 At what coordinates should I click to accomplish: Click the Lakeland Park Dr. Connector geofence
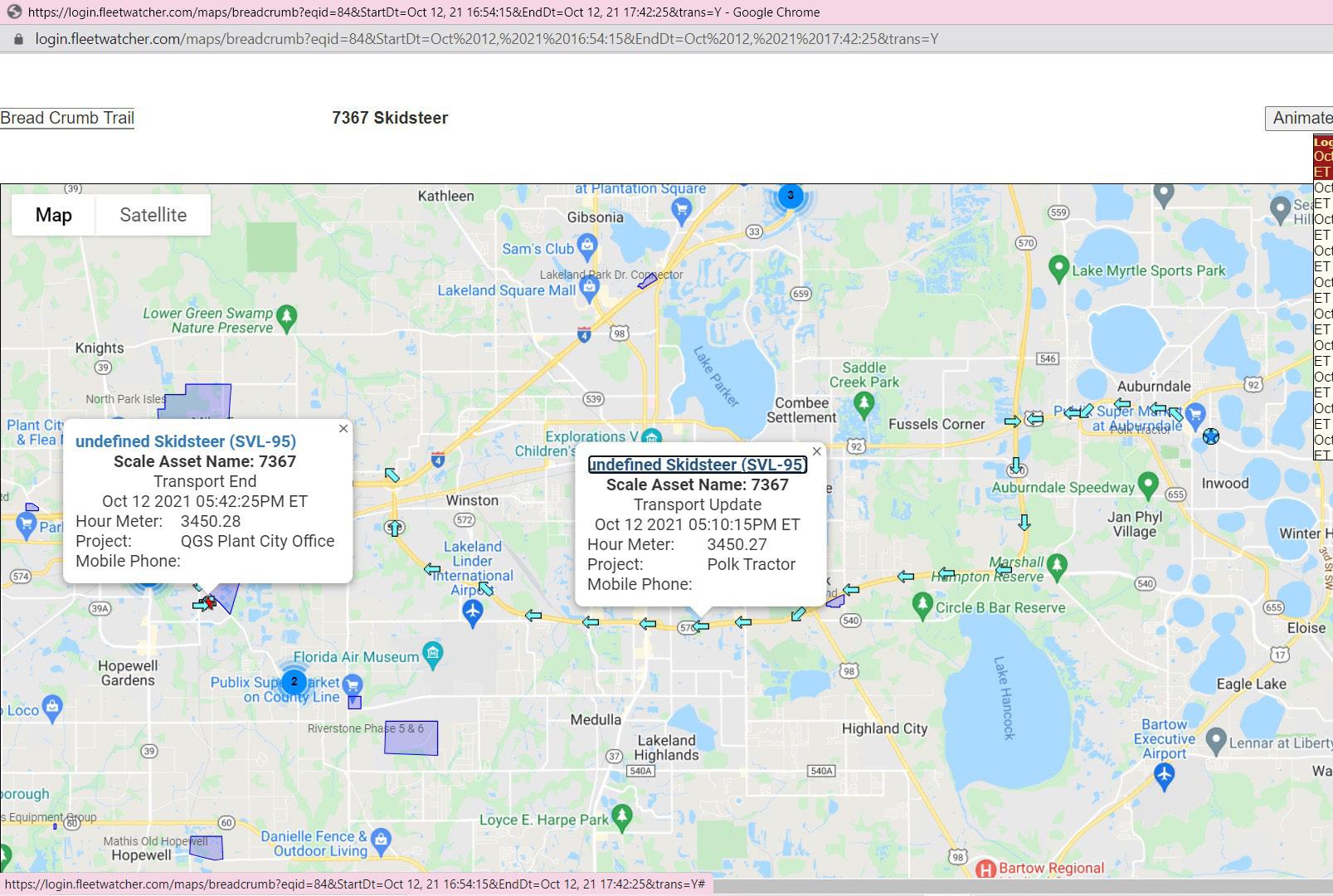tap(647, 280)
